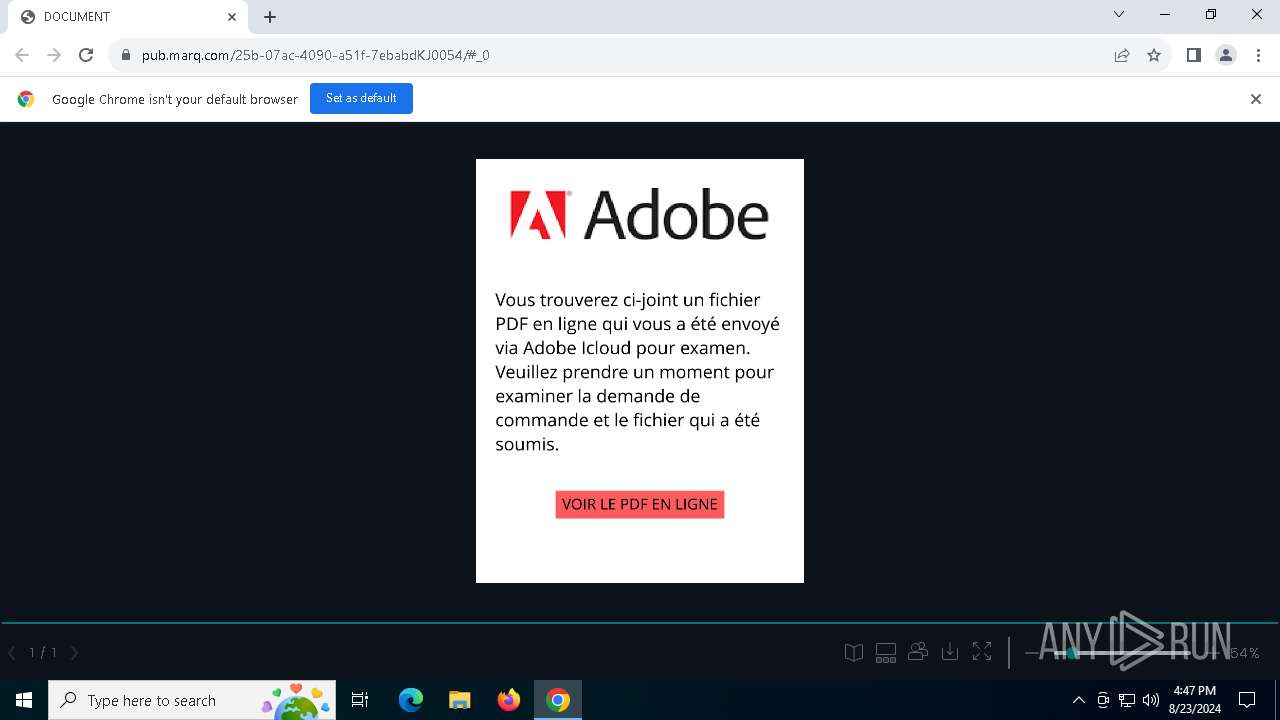Reload the page in Chrome
Screen dimensions: 1280x720
[x=86, y=55]
